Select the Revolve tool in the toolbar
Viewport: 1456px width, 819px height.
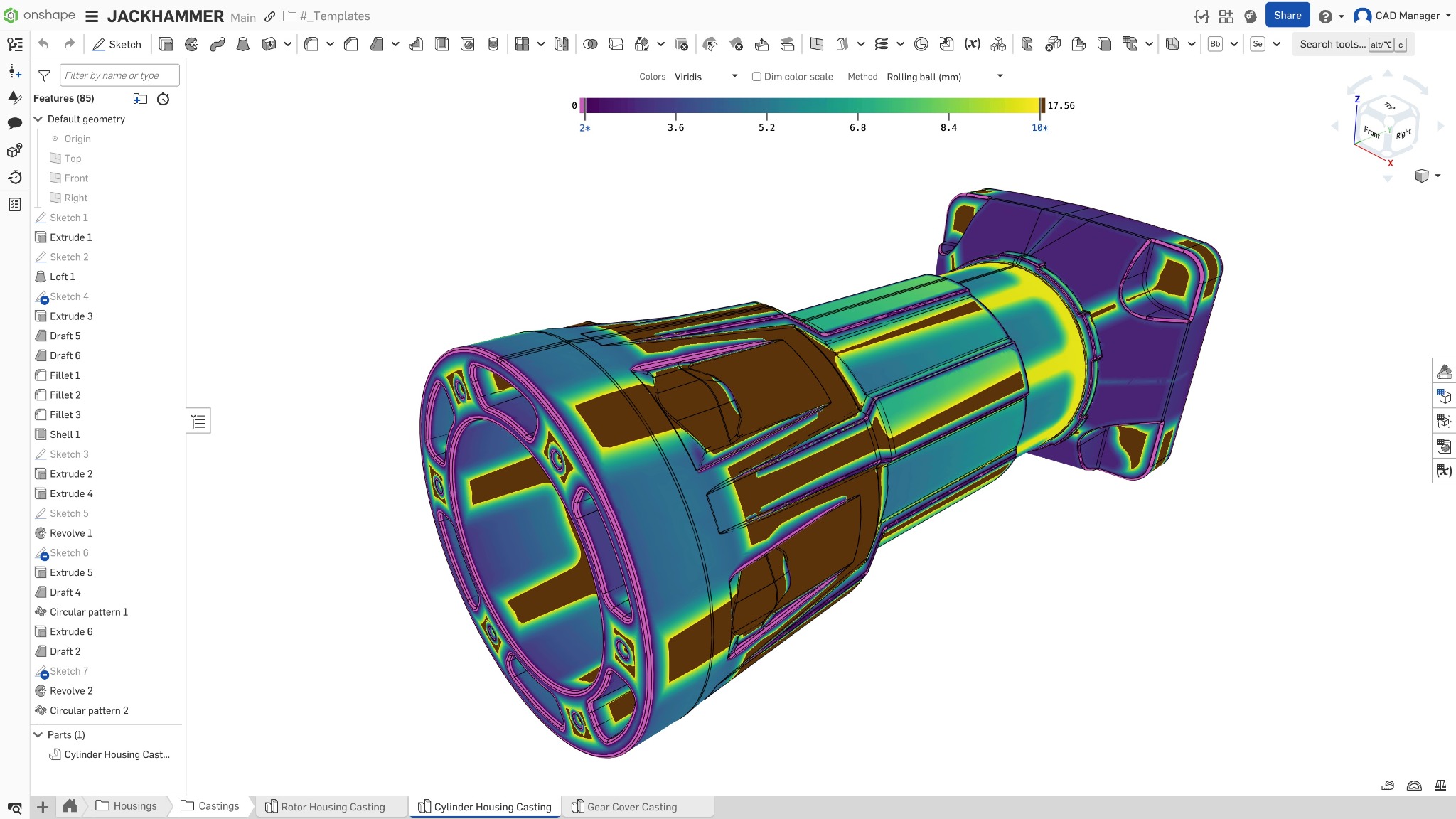pos(192,44)
